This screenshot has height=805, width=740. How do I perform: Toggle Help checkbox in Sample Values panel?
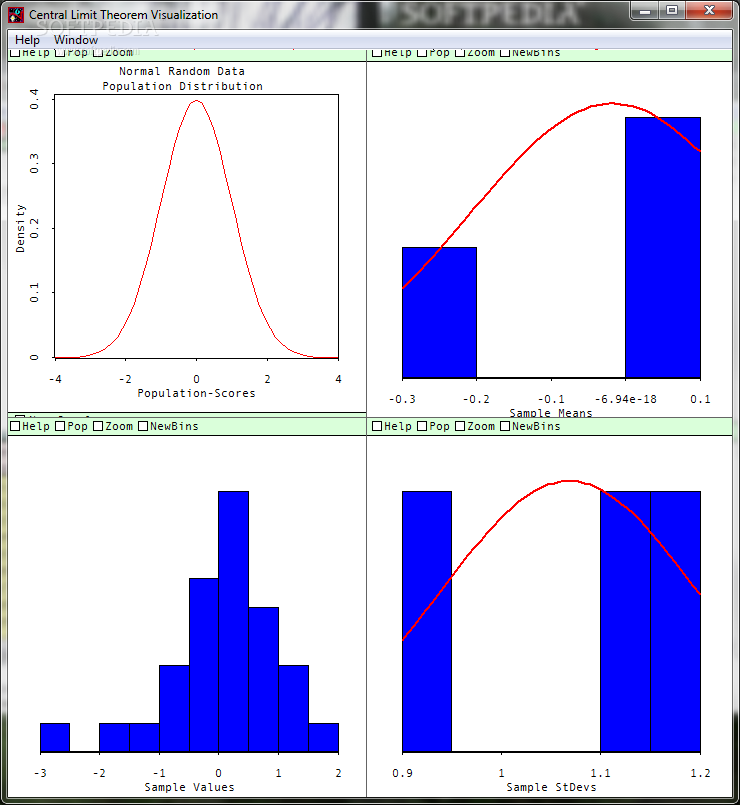[x=15, y=426]
